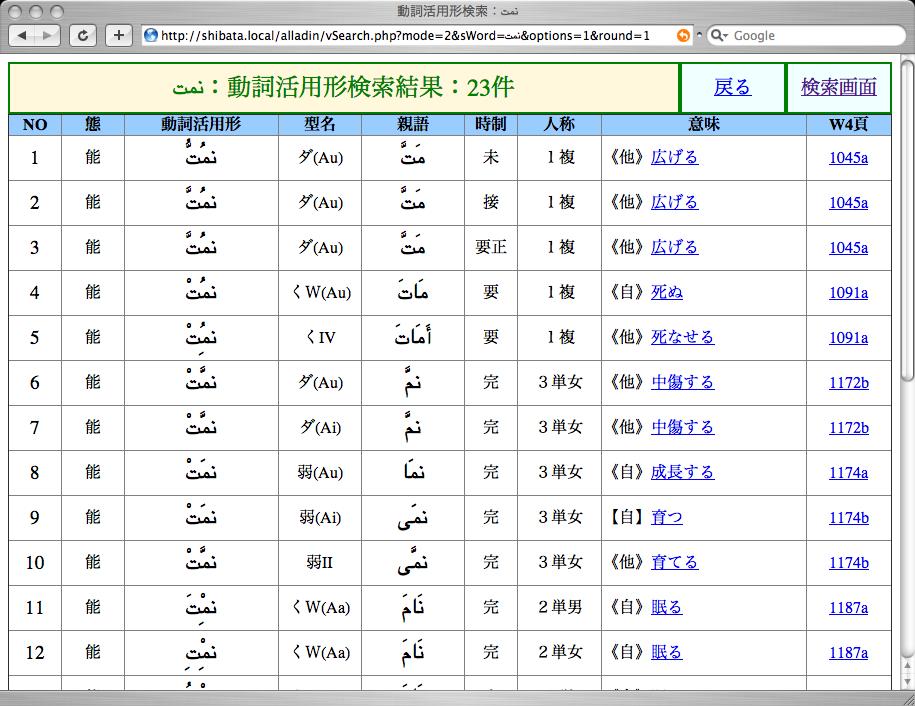Viewport: 915px width, 706px height.
Task: Open the 検索画面 search screen
Action: click(839, 88)
